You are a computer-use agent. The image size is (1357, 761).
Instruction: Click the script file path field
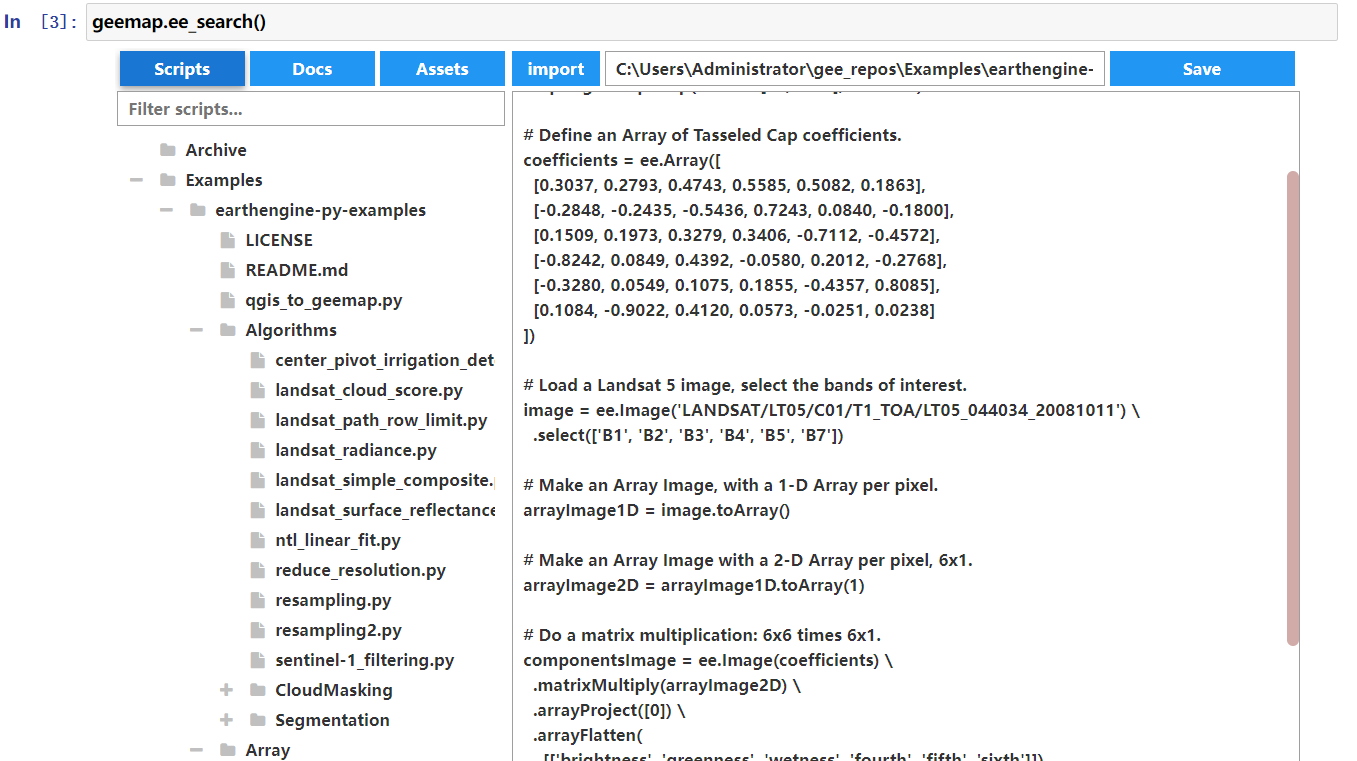[855, 69]
